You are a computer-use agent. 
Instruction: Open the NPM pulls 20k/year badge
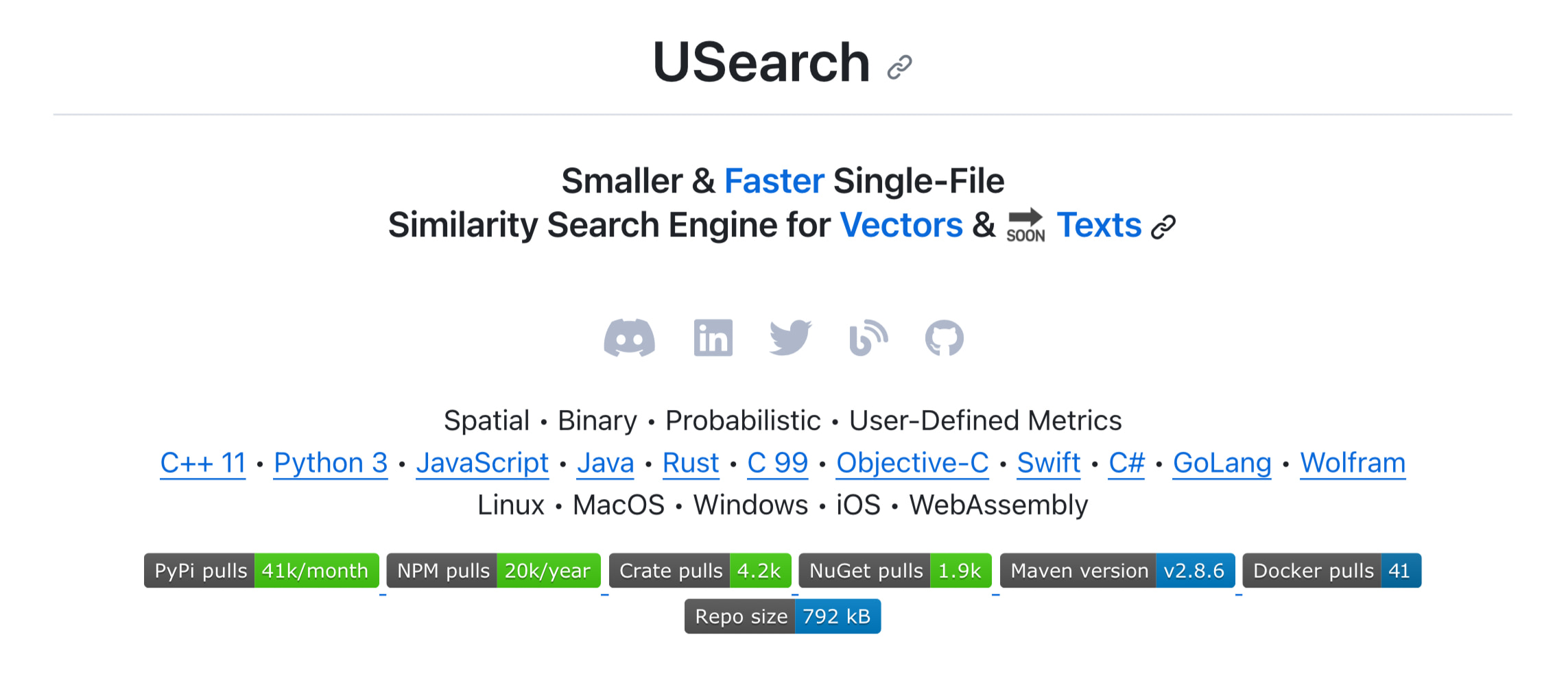coord(494,570)
